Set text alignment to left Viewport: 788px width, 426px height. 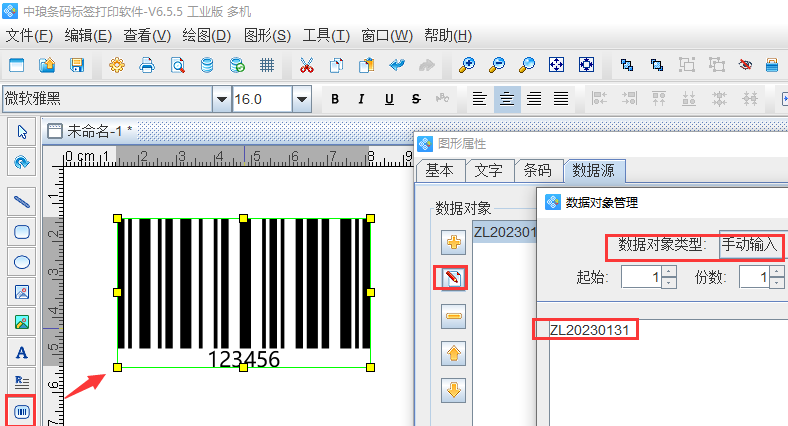pyautogui.click(x=479, y=98)
